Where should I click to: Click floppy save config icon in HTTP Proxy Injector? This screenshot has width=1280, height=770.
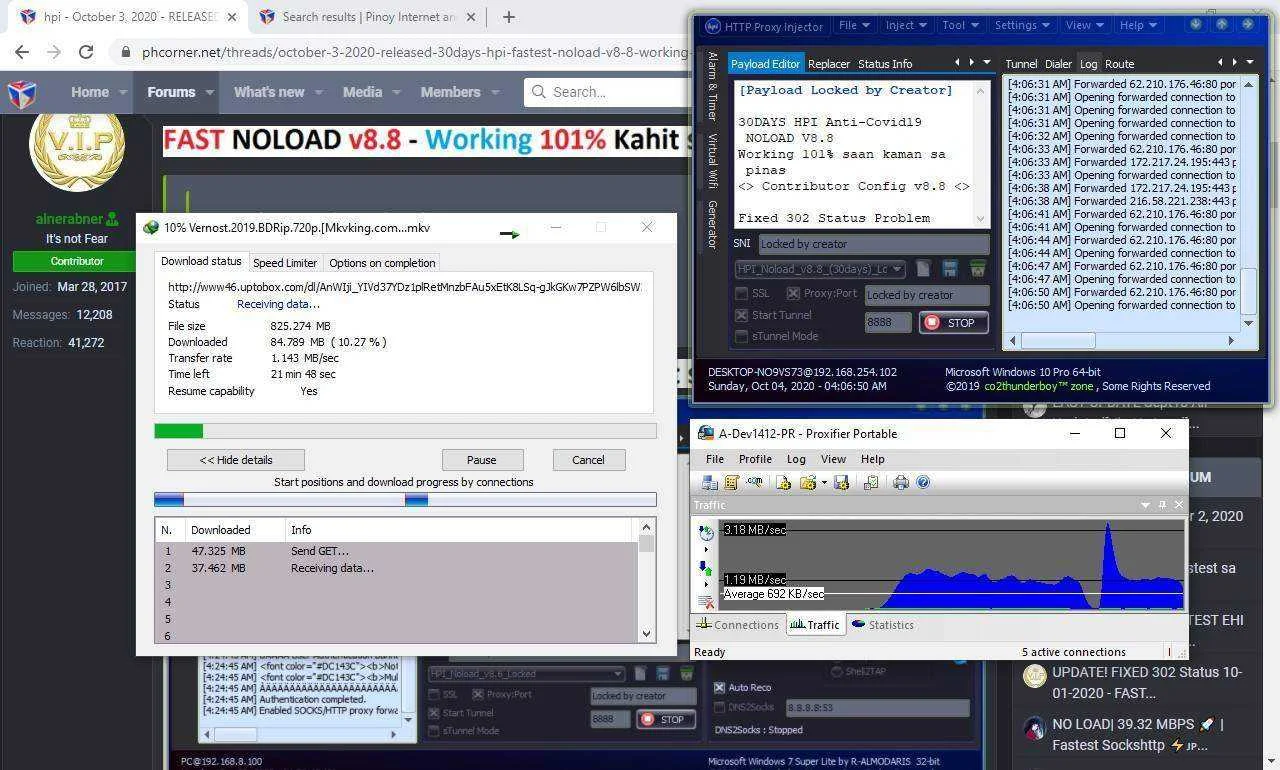[x=950, y=268]
